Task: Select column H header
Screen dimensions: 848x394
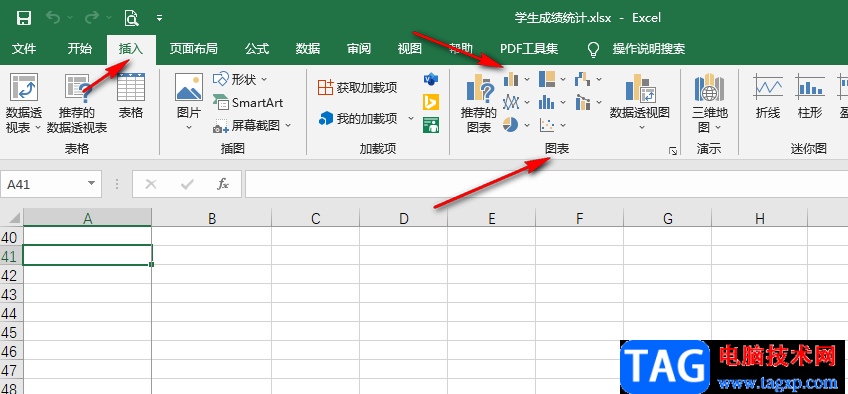Action: click(760, 218)
